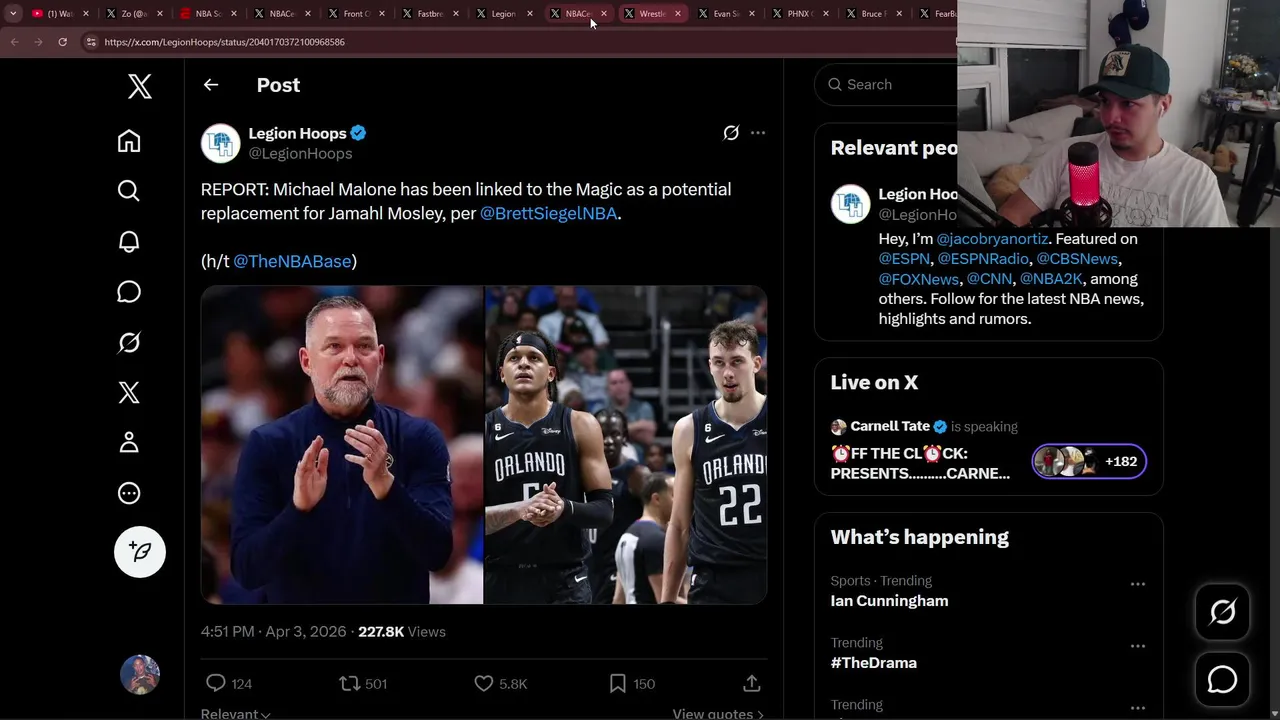
Task: Open the post's three-dot more menu
Action: (x=758, y=133)
